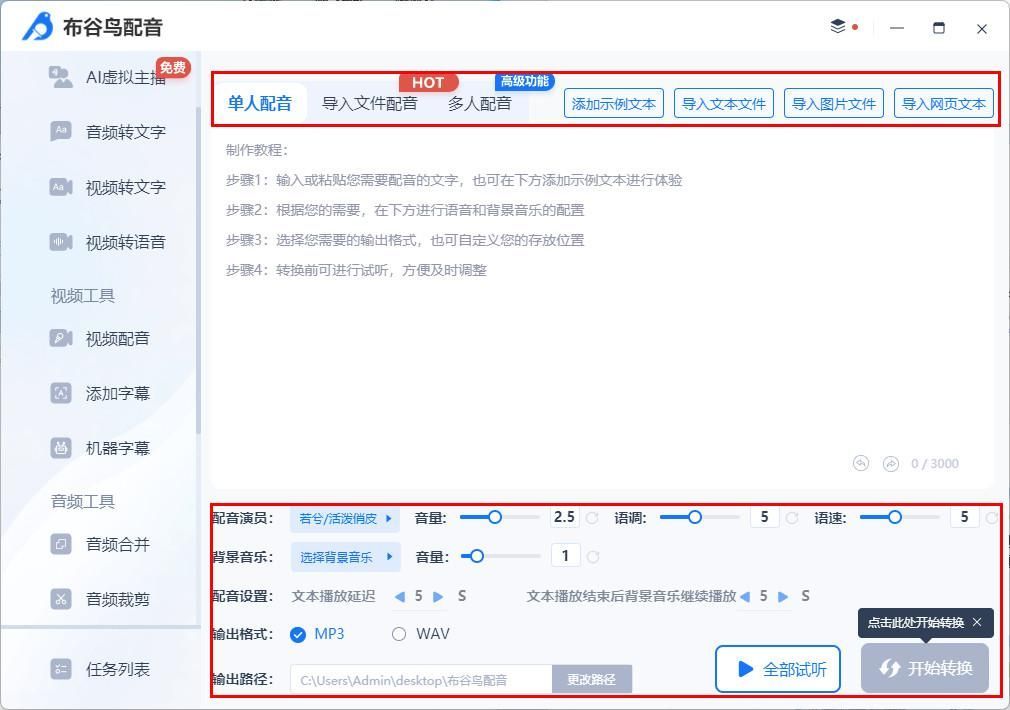1010x710 pixels.
Task: Click the 添加示例文本 button
Action: pos(614,104)
